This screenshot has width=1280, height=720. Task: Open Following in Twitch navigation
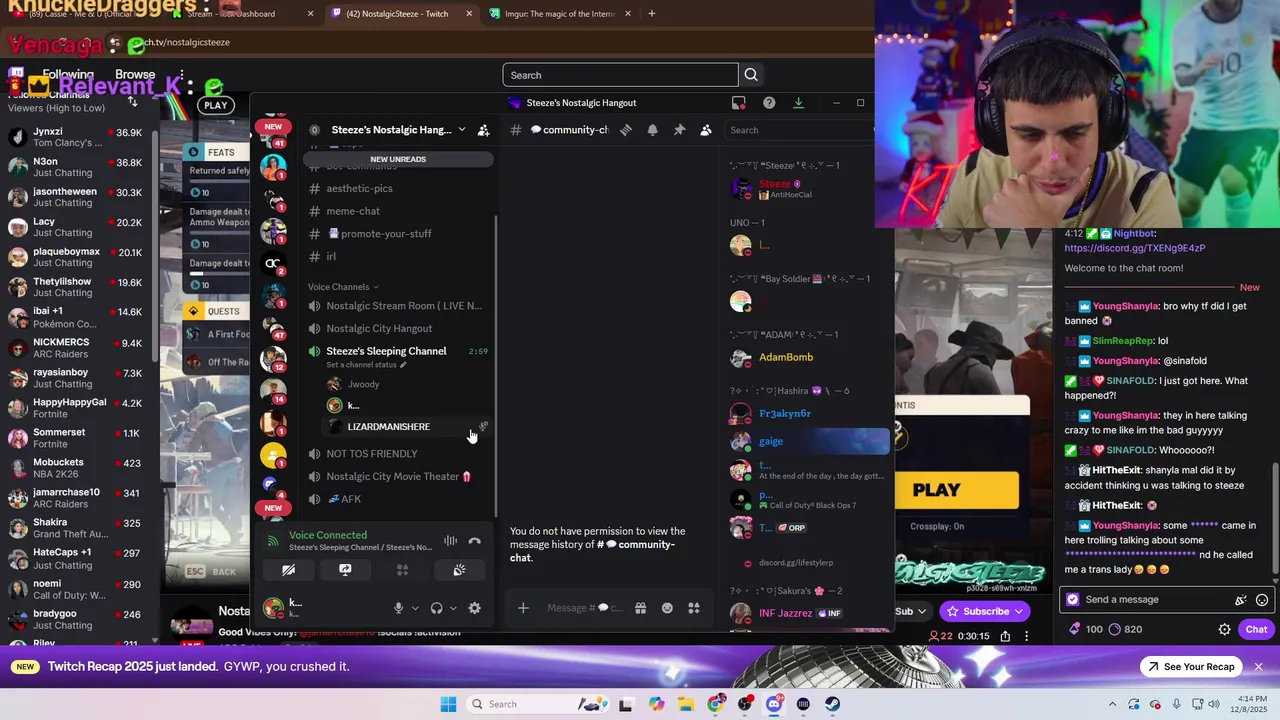[x=68, y=75]
